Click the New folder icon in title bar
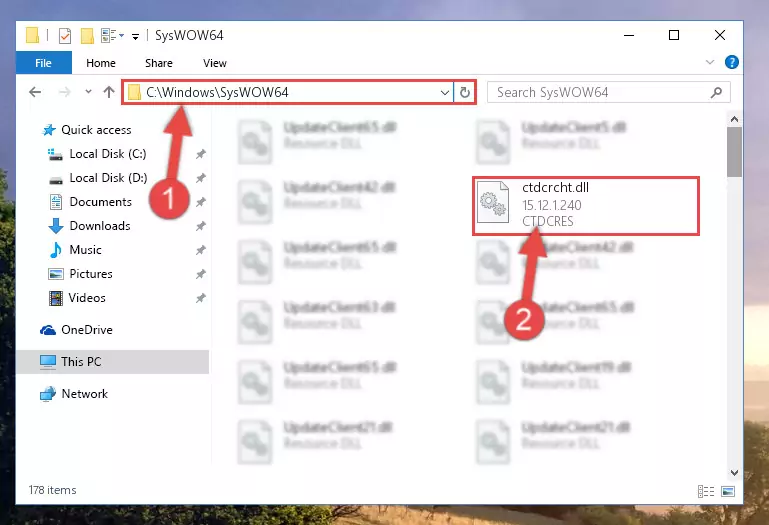Screen dimensions: 769x525 (x=87, y=36)
